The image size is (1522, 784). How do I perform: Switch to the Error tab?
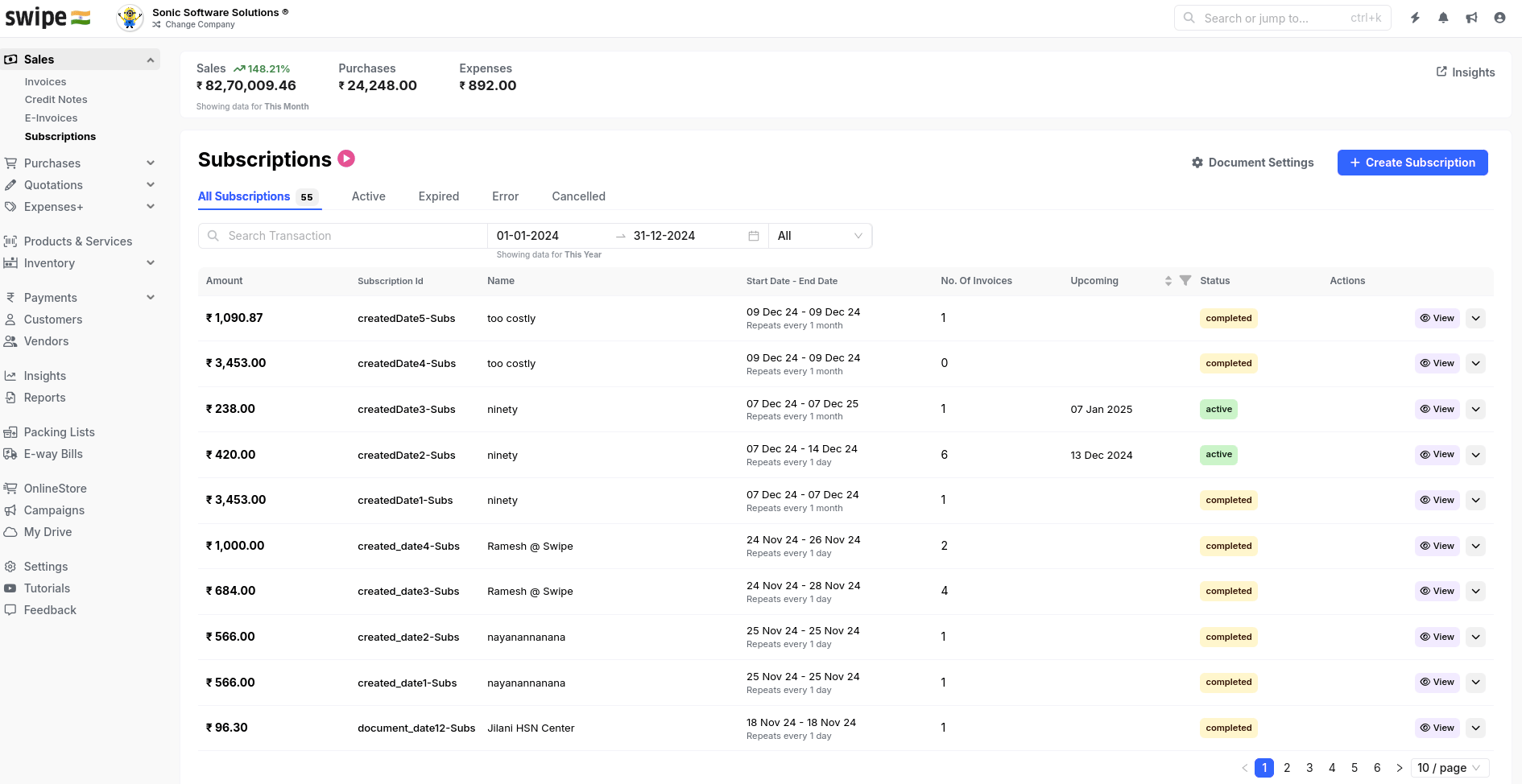(506, 196)
